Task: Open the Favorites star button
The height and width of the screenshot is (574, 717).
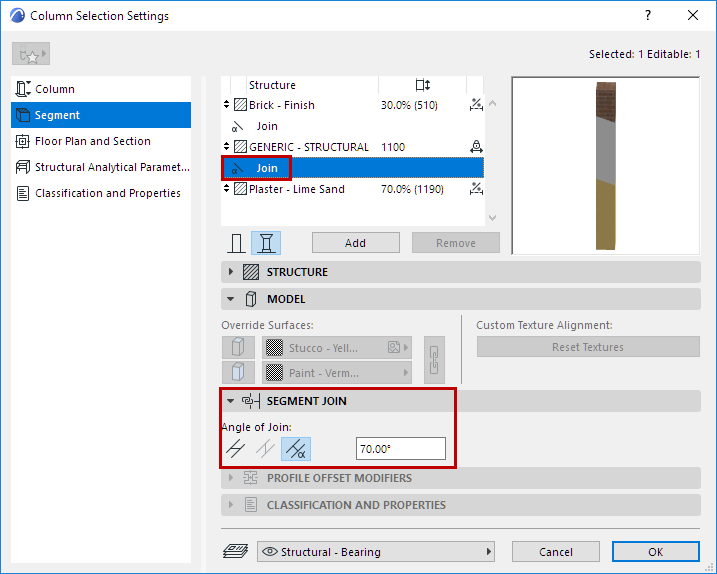Action: pos(31,54)
